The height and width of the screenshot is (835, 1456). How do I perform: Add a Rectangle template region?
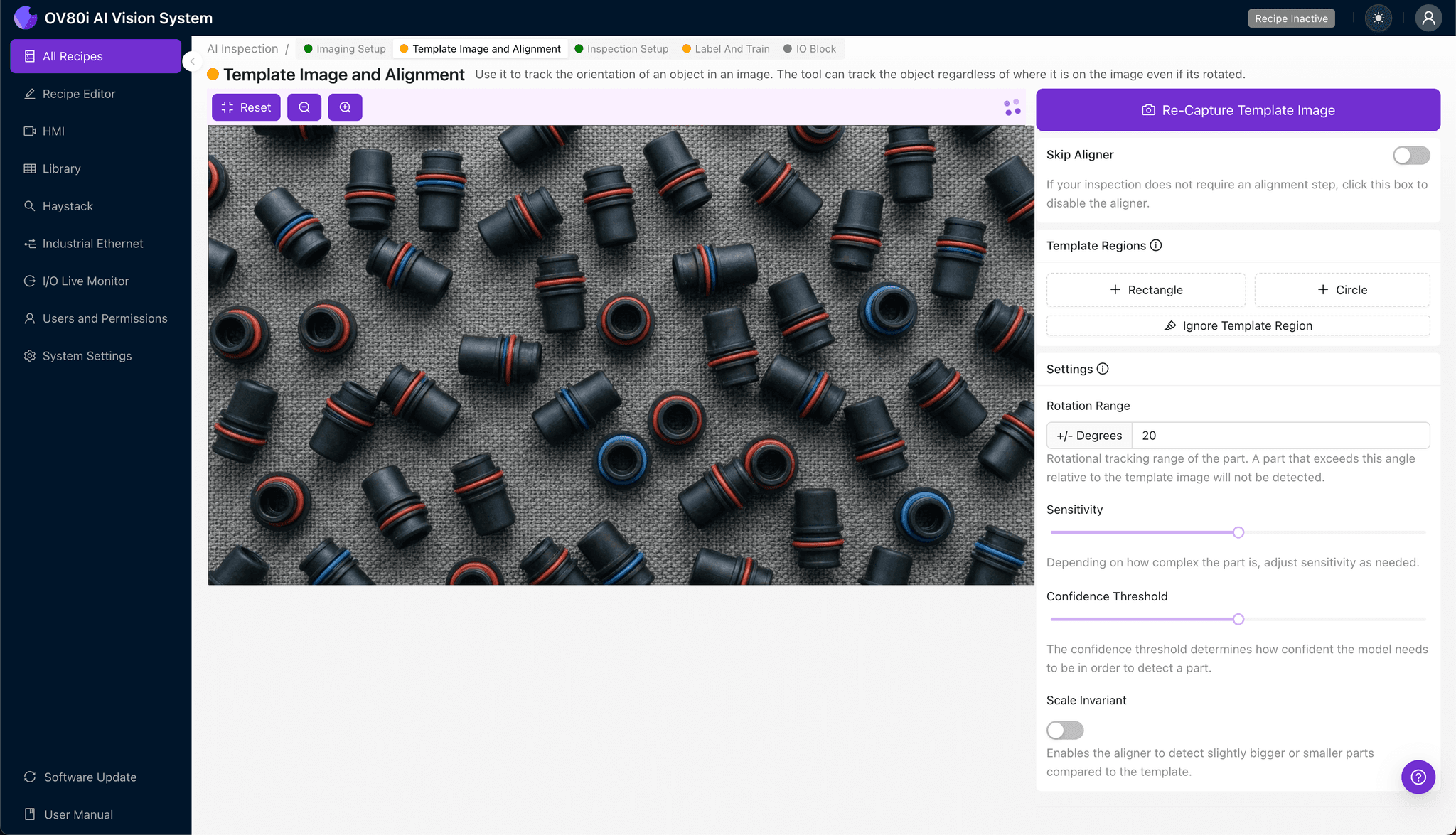(x=1145, y=290)
